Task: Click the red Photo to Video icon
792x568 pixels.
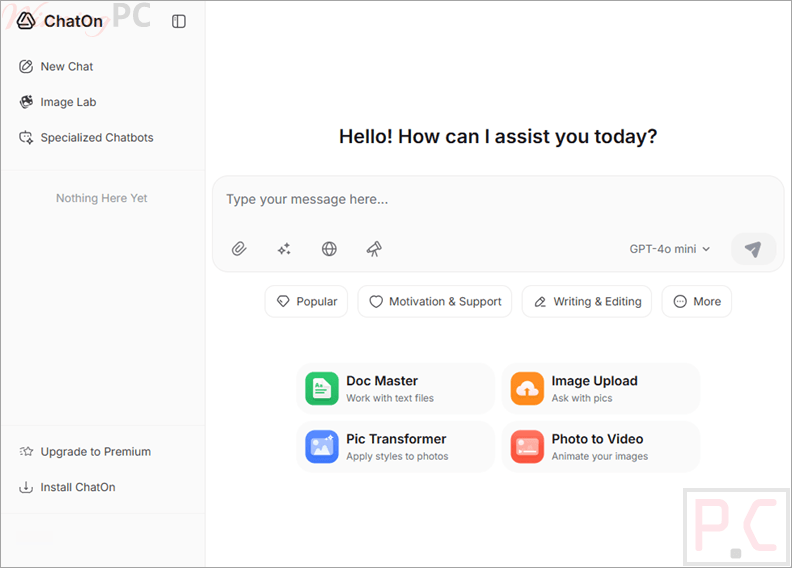Action: (x=527, y=447)
